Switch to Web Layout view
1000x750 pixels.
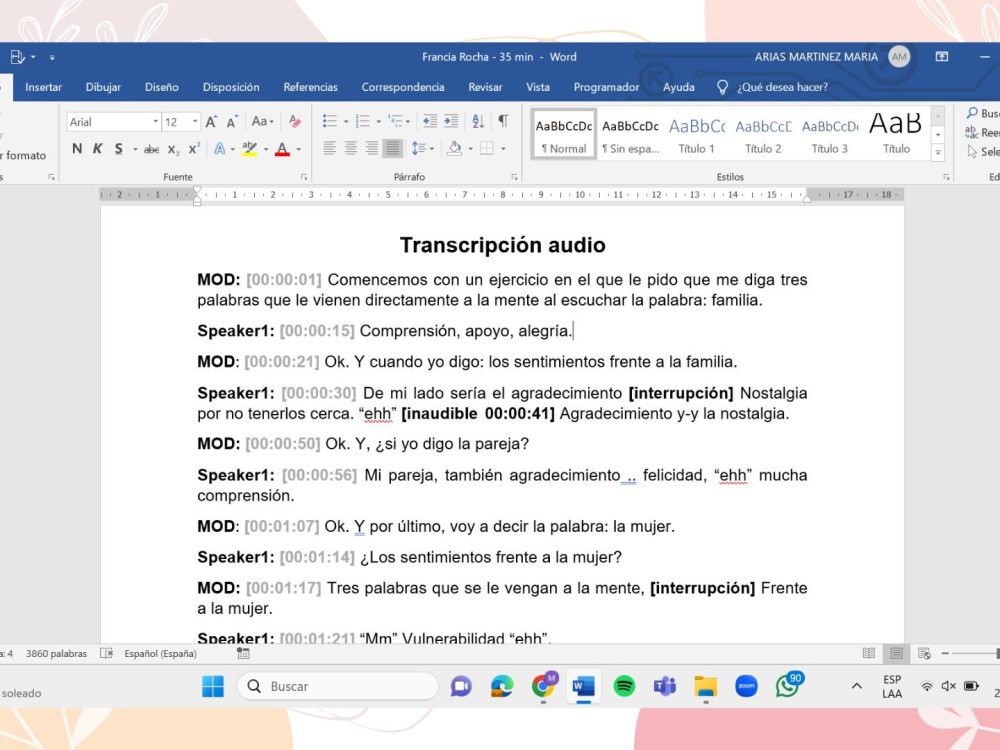[x=924, y=654]
